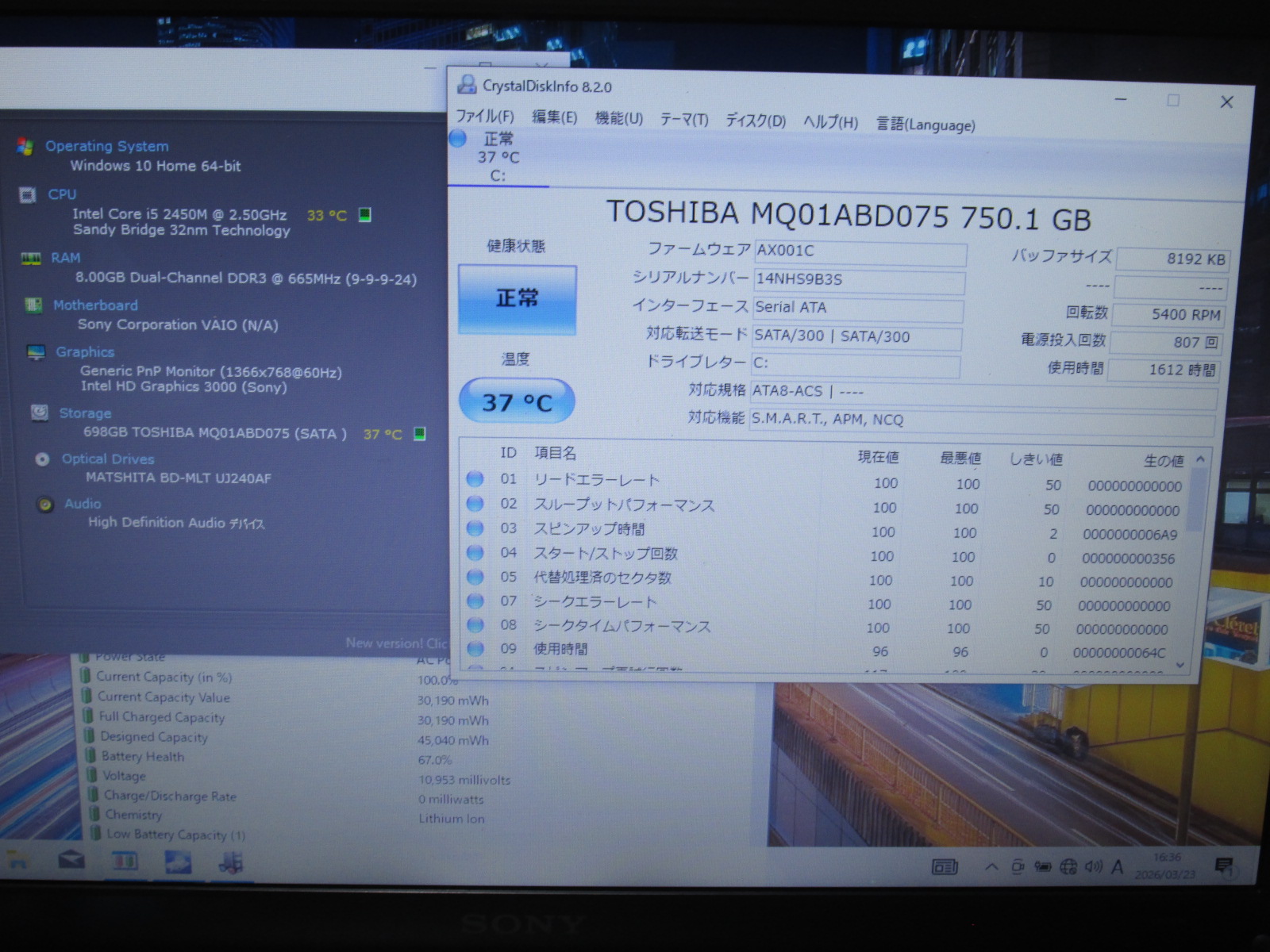This screenshot has height=952, width=1270.
Task: Click the blue status circle for drive C:
Action: pos(458,139)
